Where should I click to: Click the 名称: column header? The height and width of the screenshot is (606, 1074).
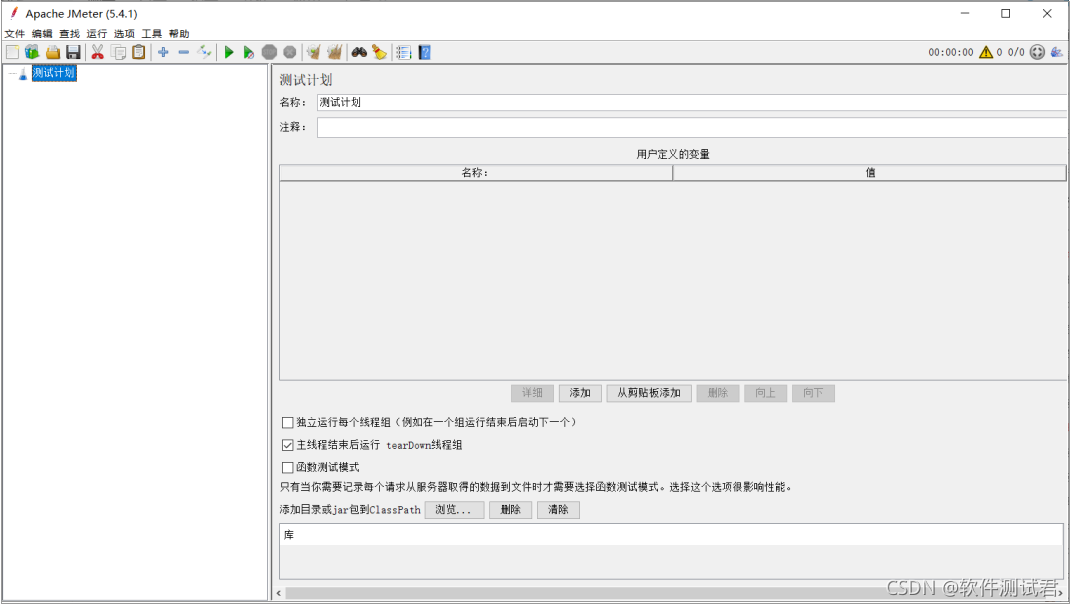(x=475, y=173)
